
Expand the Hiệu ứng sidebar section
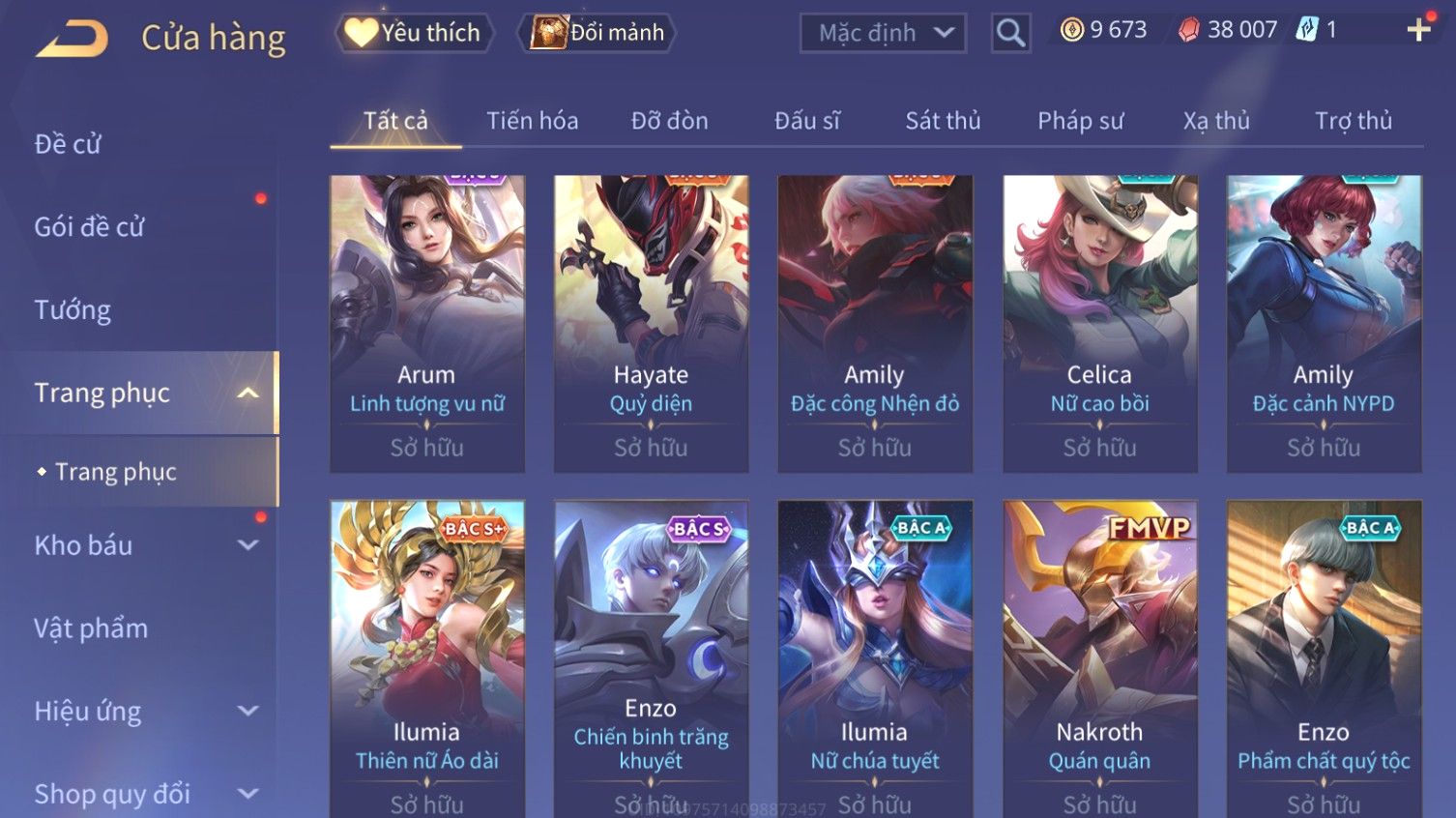pyautogui.click(x=248, y=711)
